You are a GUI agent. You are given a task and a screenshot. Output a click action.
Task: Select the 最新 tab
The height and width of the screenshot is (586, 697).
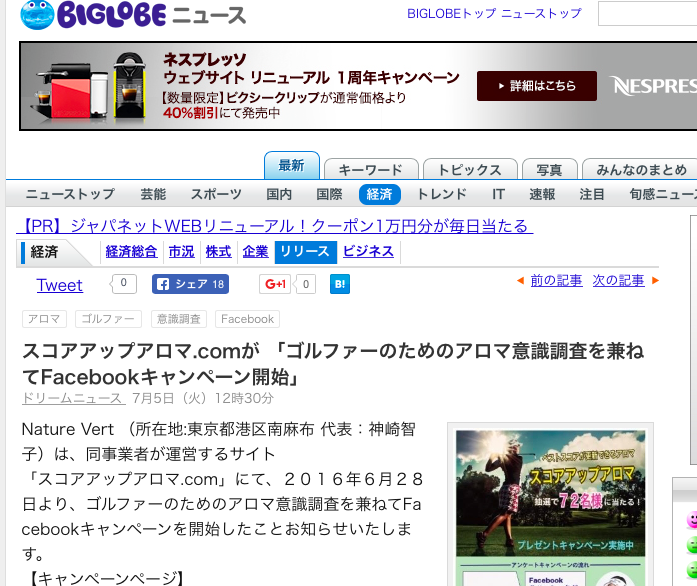(x=292, y=165)
